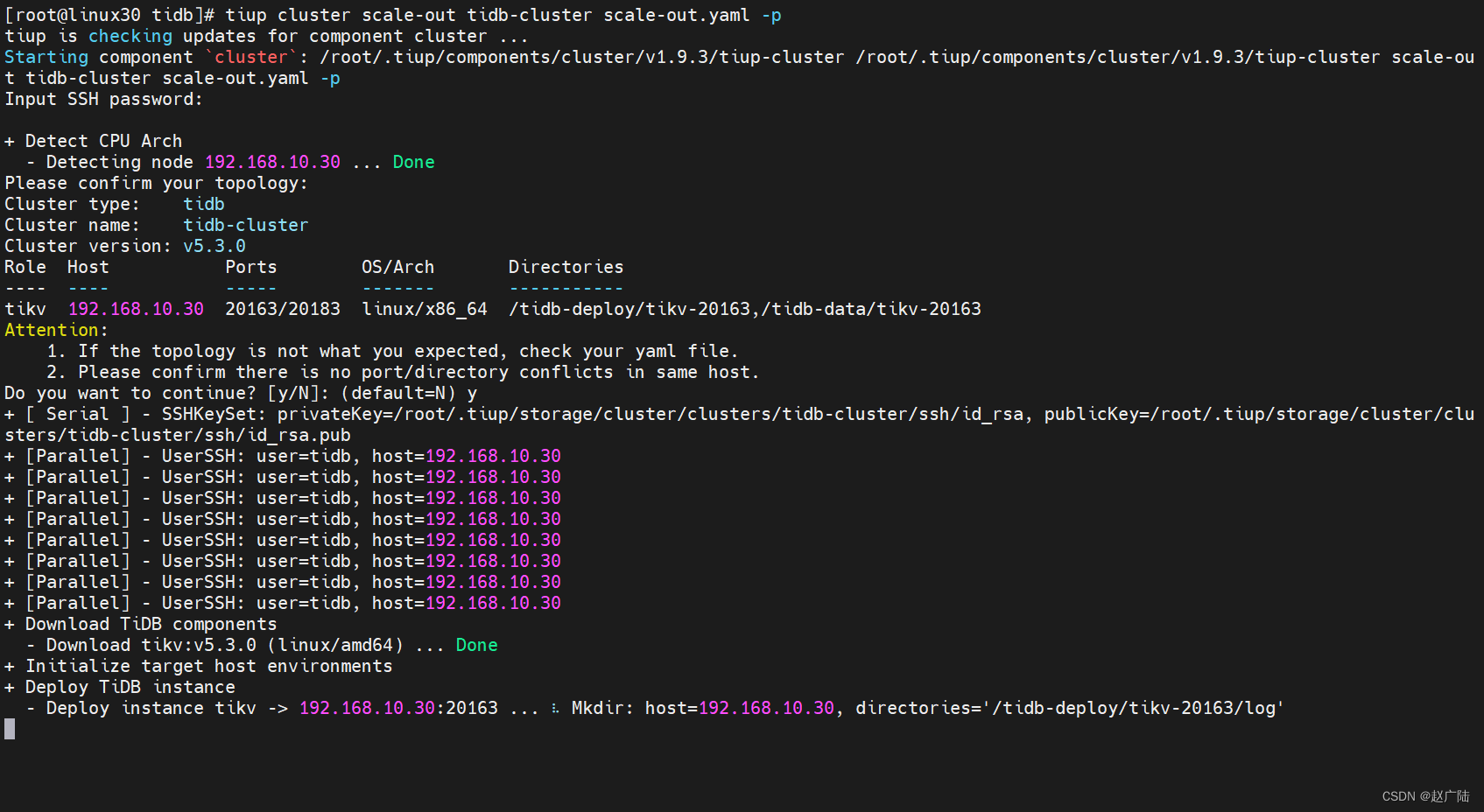Click the Cluster name value 'tidb-cluster'
The image size is (1484, 812).
click(246, 225)
